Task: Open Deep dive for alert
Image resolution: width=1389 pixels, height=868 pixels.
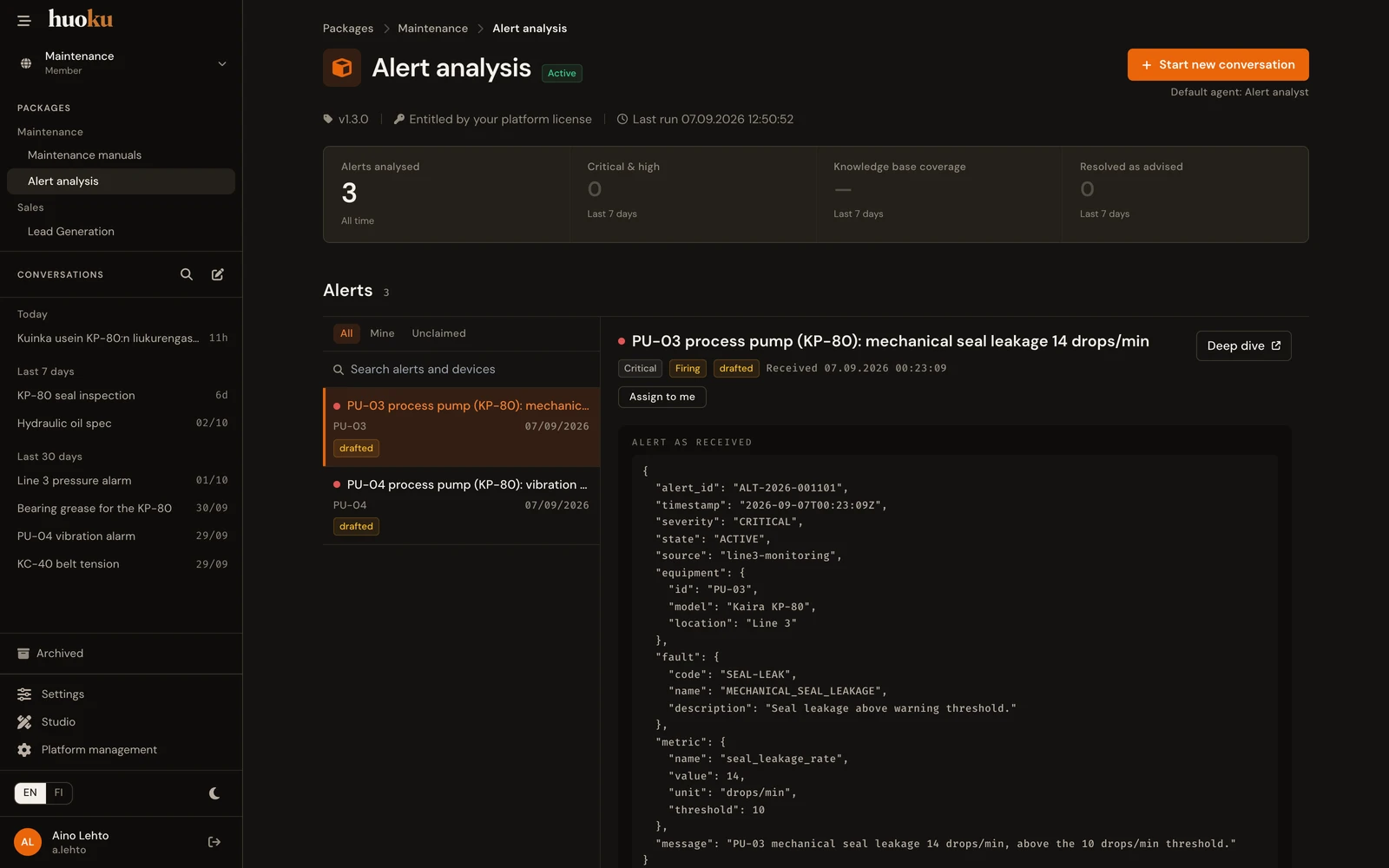Action: click(1243, 345)
